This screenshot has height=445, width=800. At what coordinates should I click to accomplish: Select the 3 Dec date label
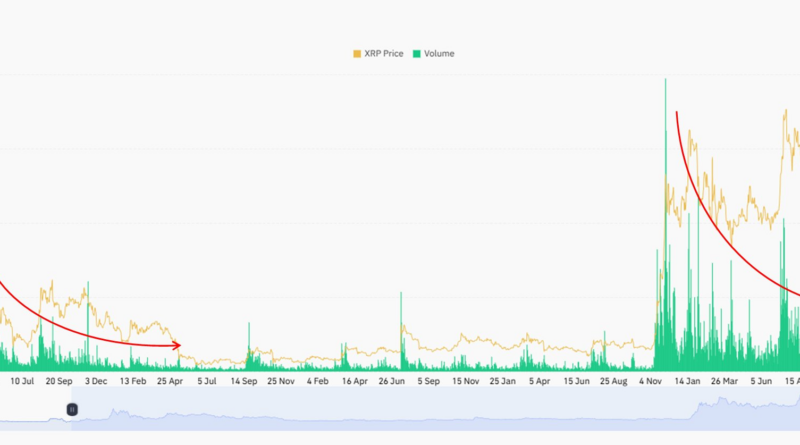[96, 381]
